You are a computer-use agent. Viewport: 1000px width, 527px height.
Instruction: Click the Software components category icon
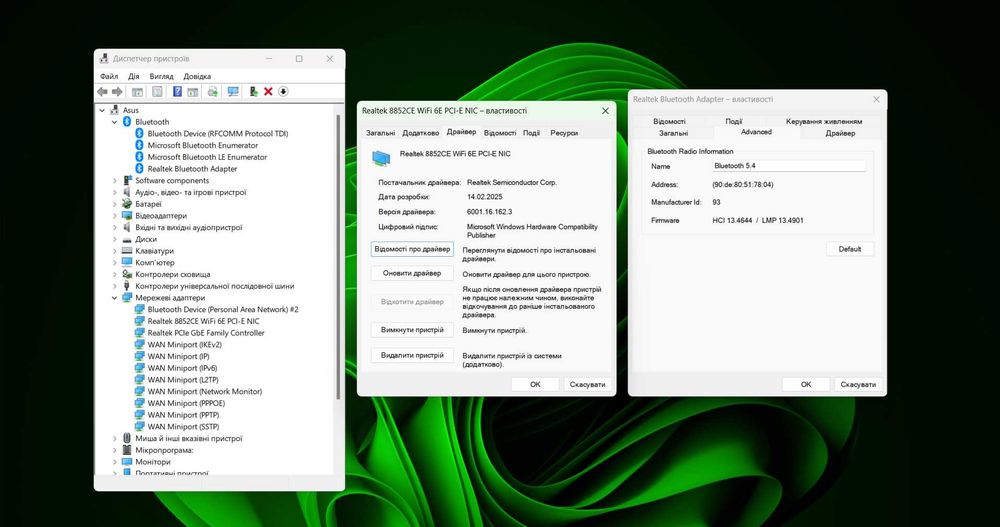[x=127, y=181]
